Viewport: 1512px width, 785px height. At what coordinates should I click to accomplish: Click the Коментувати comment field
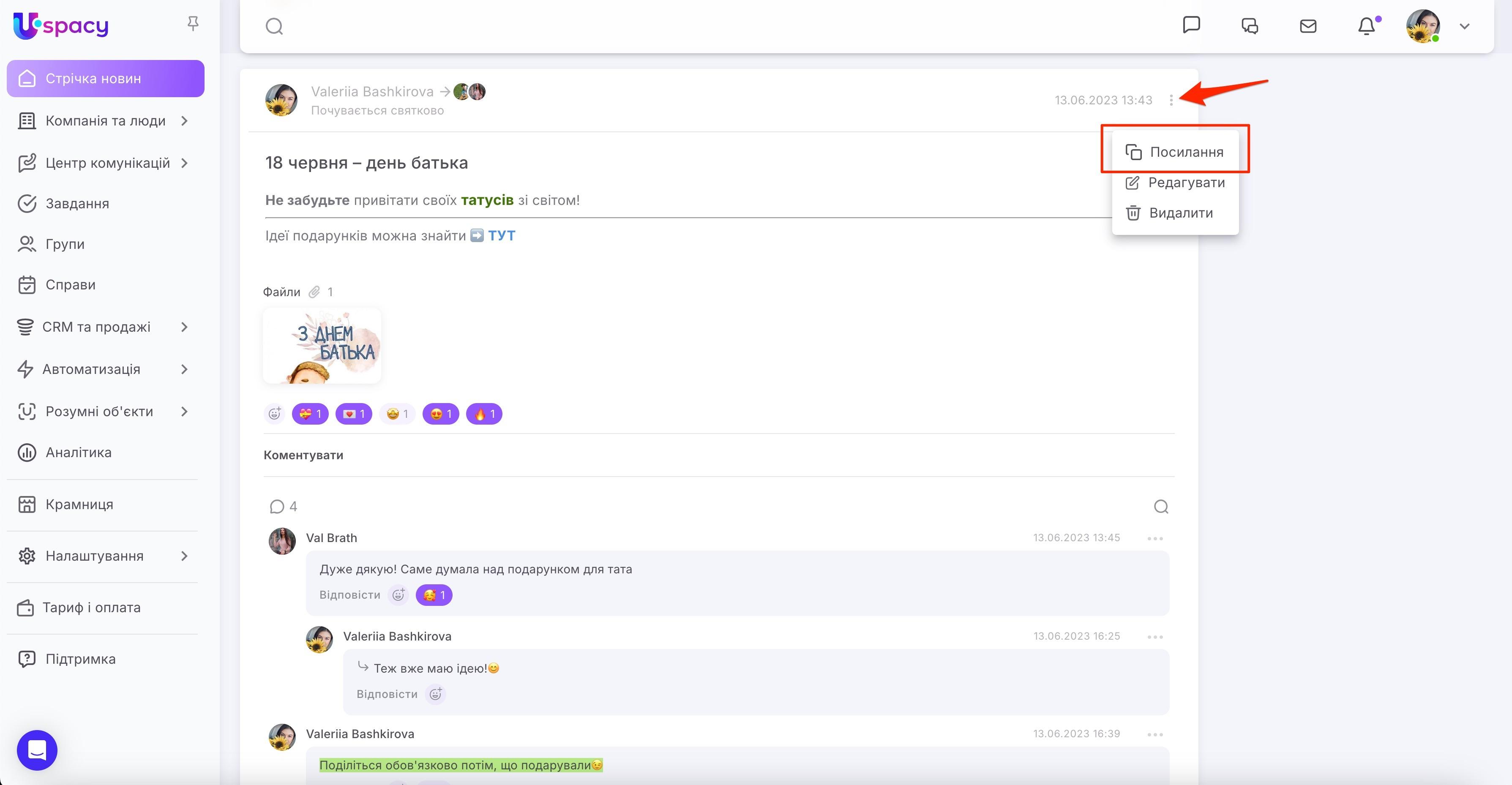point(303,455)
